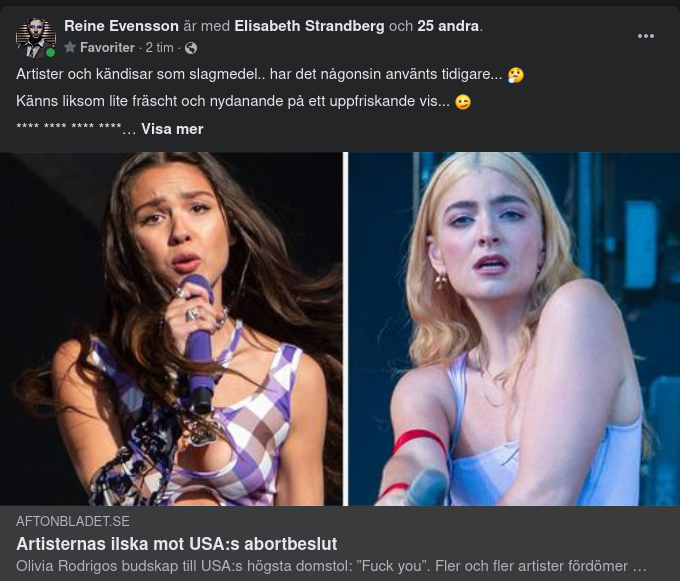Click the line starting "Känns liksom lite fräscht"
Image resolution: width=680 pixels, height=581 pixels.
[232, 102]
